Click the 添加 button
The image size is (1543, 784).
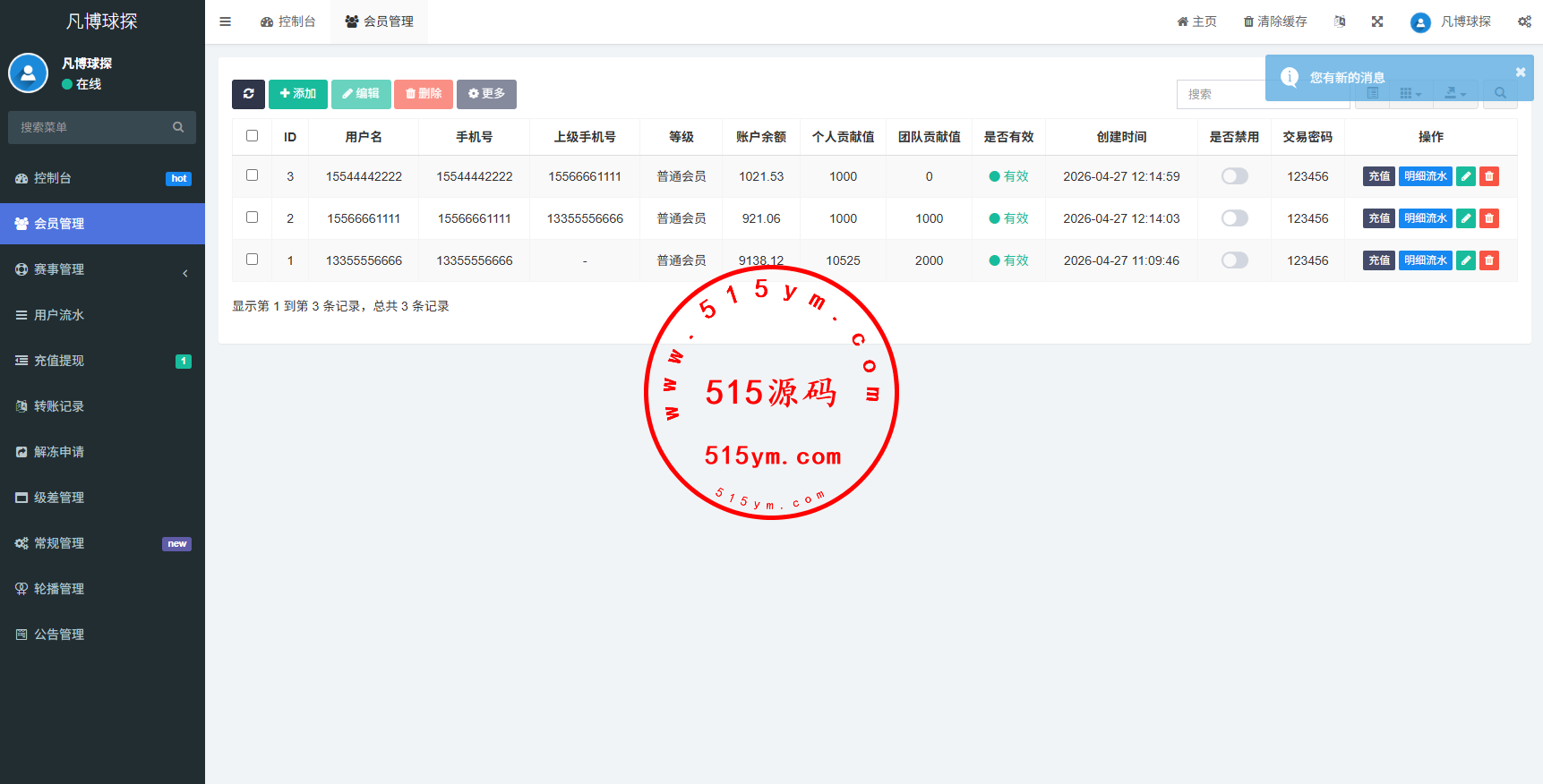click(297, 94)
